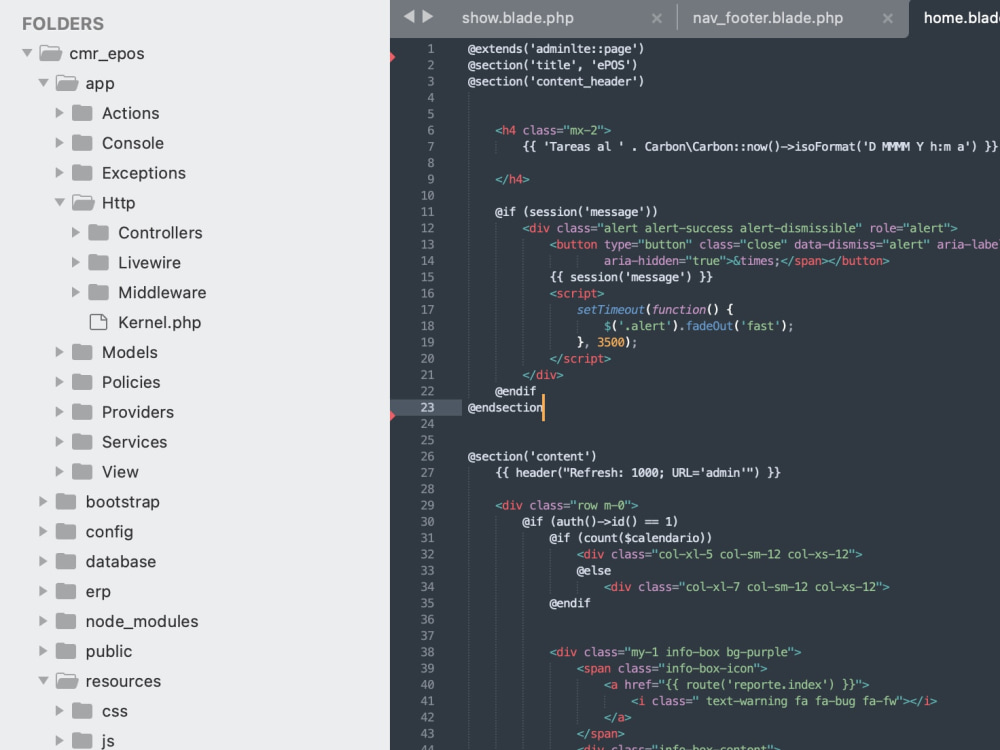Click the Http open folder icon

(84, 202)
